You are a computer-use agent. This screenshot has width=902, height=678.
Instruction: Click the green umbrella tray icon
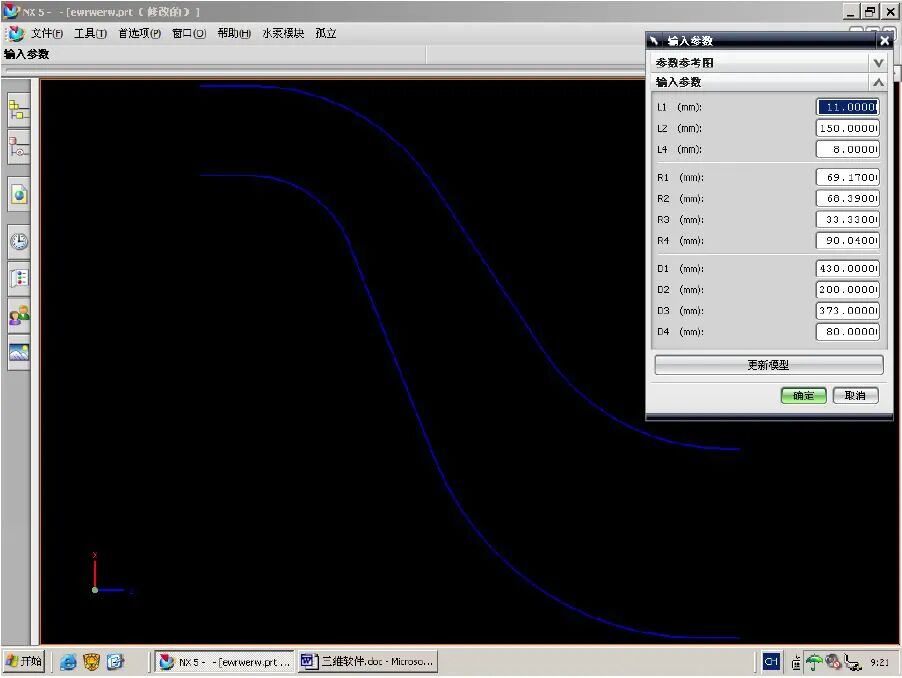click(x=813, y=662)
